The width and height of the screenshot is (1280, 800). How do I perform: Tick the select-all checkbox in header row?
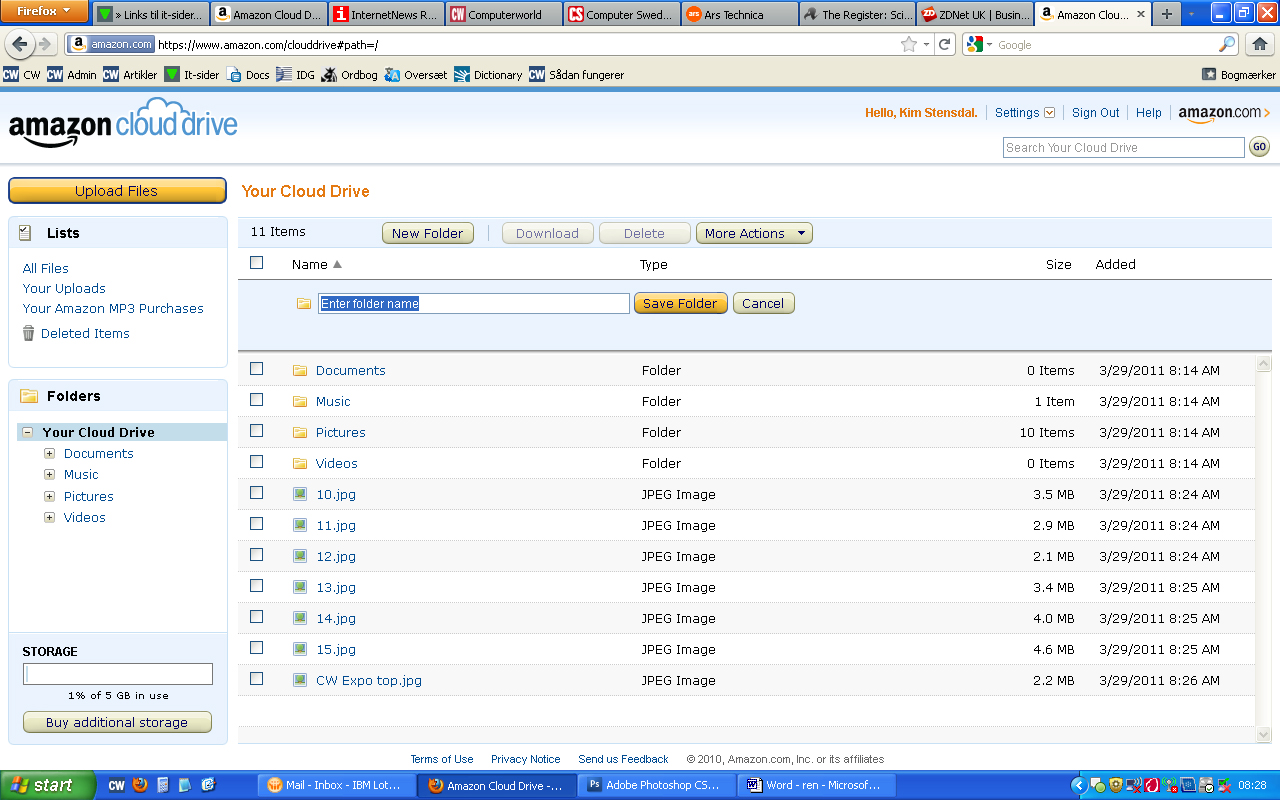coord(257,263)
